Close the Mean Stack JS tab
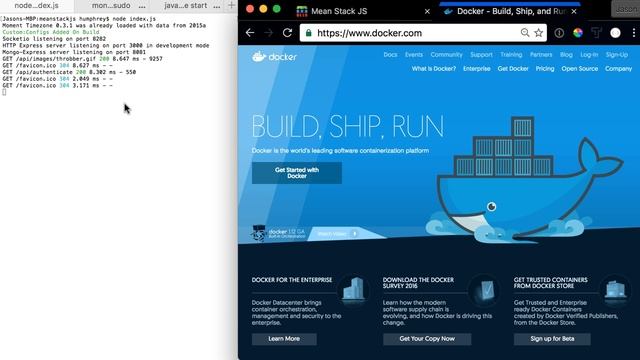640x360 pixels. point(427,11)
